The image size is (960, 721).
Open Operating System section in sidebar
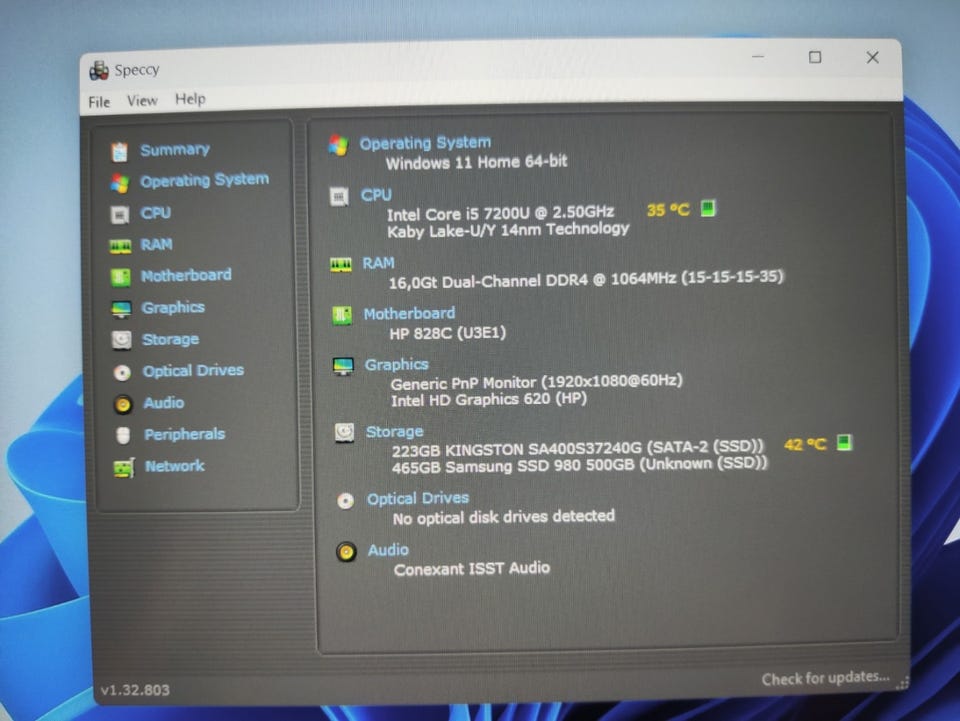(204, 180)
